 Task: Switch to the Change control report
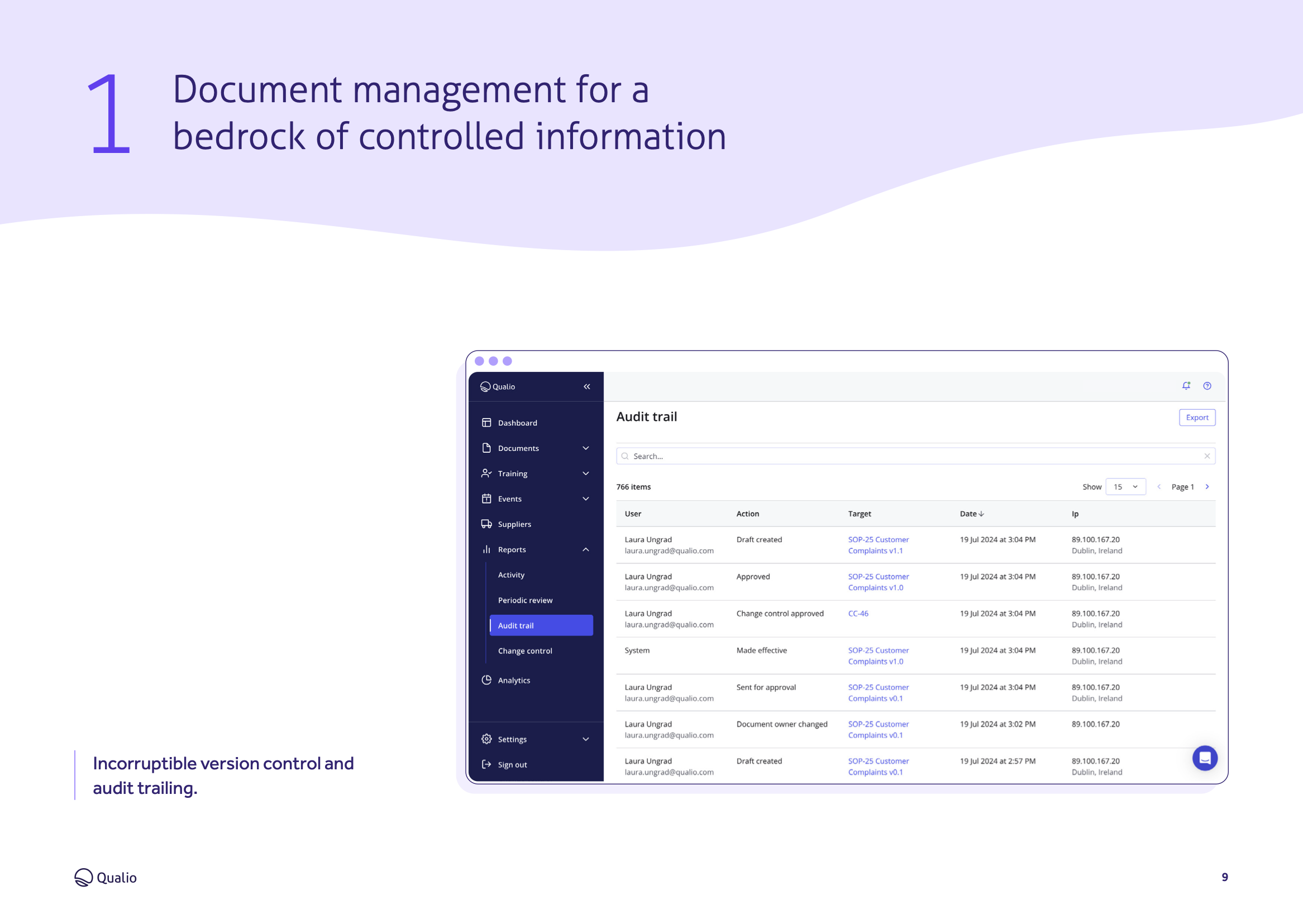524,650
